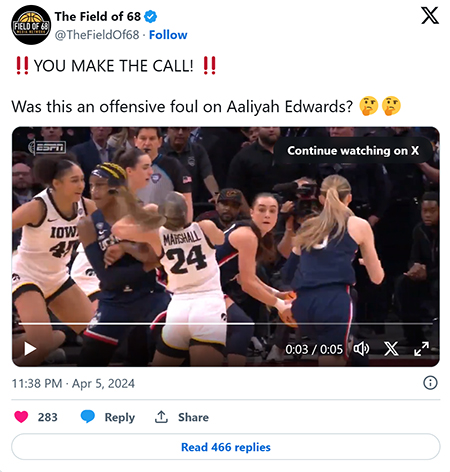The height and width of the screenshot is (472, 450).
Task: Click the blue verified badge
Action: point(151,16)
